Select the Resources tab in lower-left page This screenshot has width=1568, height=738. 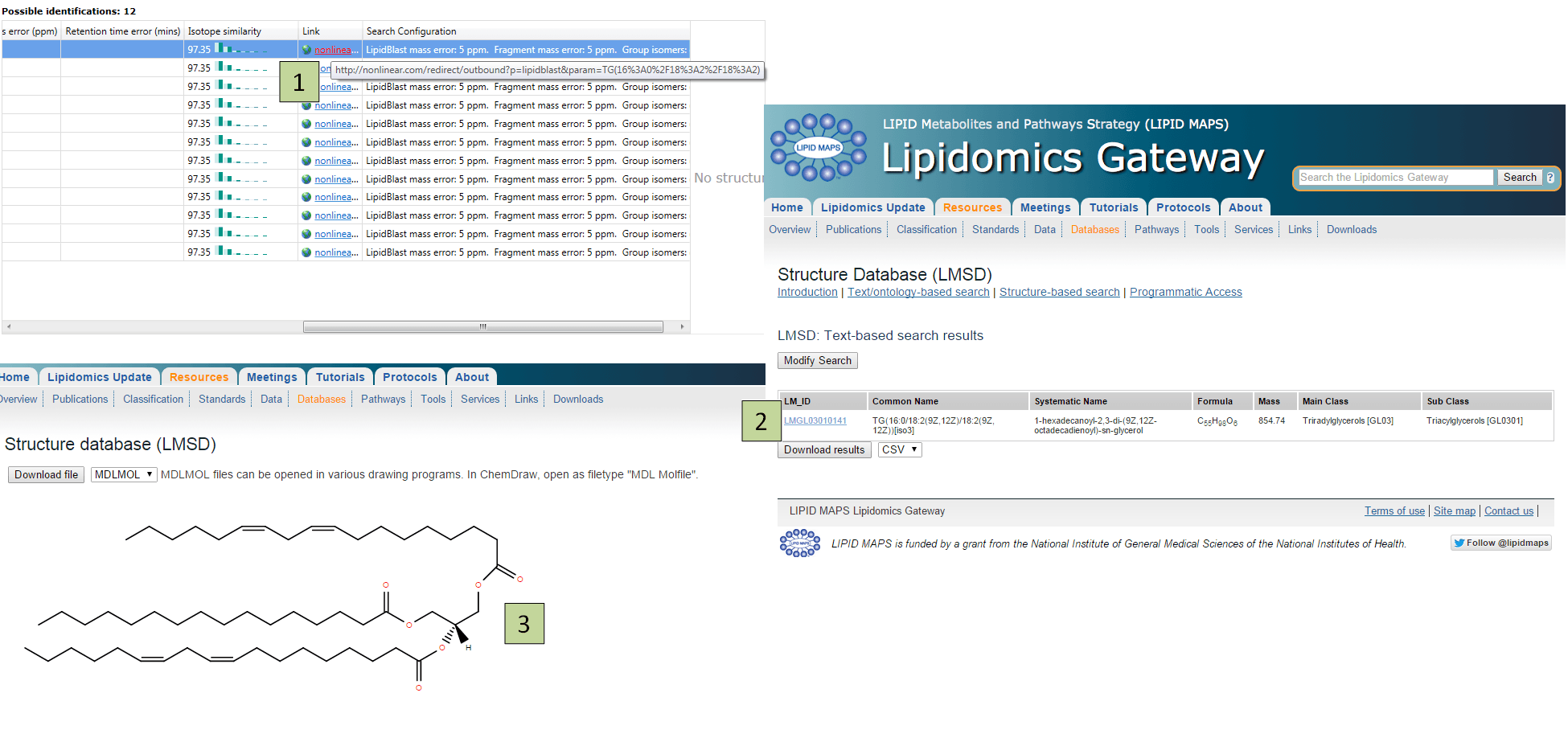(199, 377)
